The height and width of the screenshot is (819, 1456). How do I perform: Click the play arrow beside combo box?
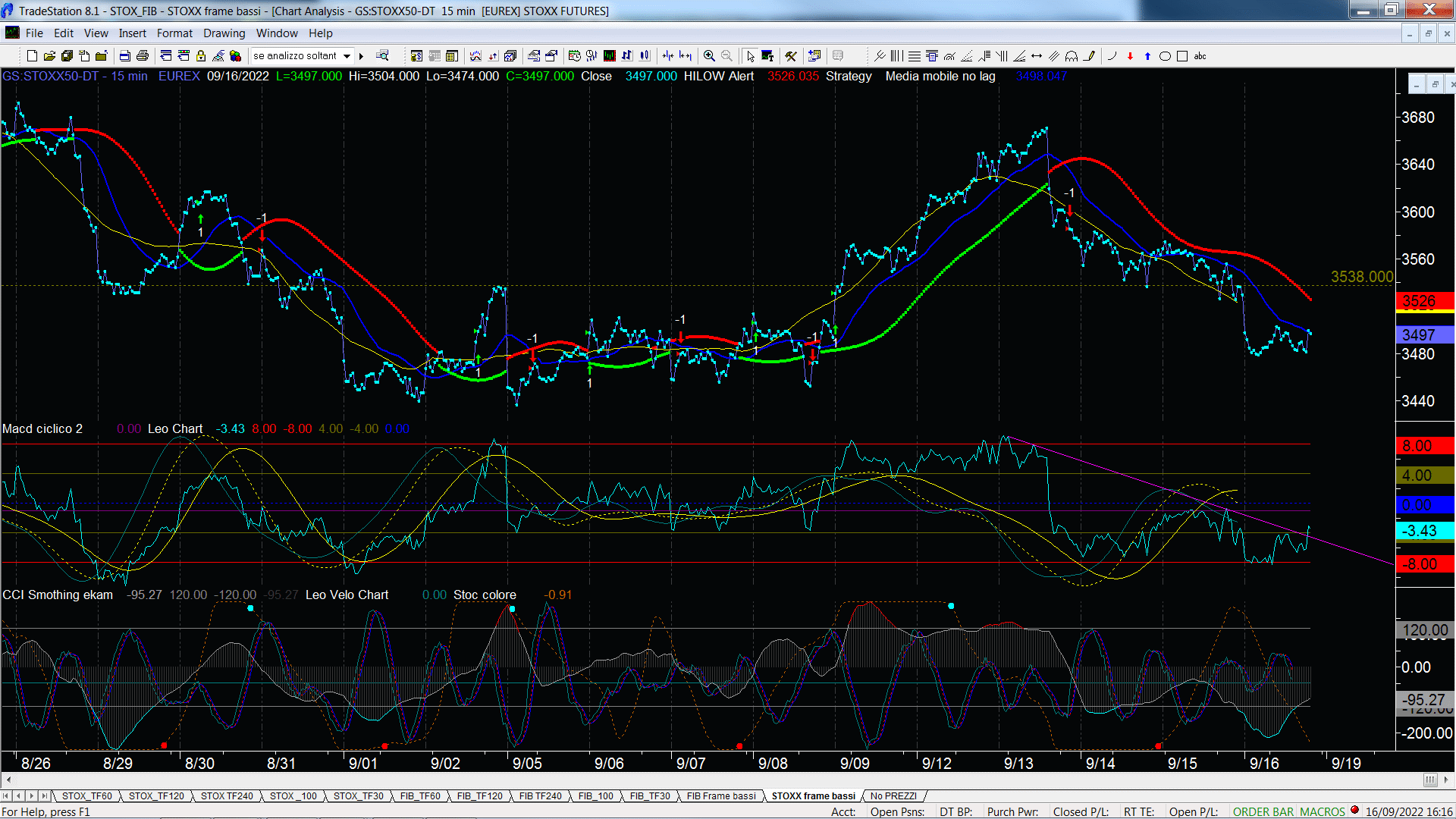(362, 56)
